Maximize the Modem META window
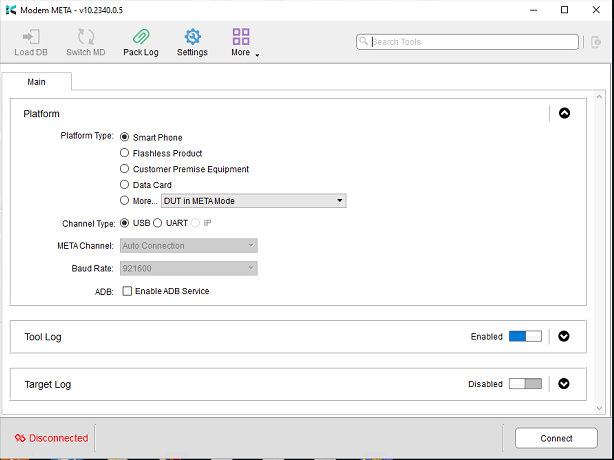 click(x=564, y=10)
